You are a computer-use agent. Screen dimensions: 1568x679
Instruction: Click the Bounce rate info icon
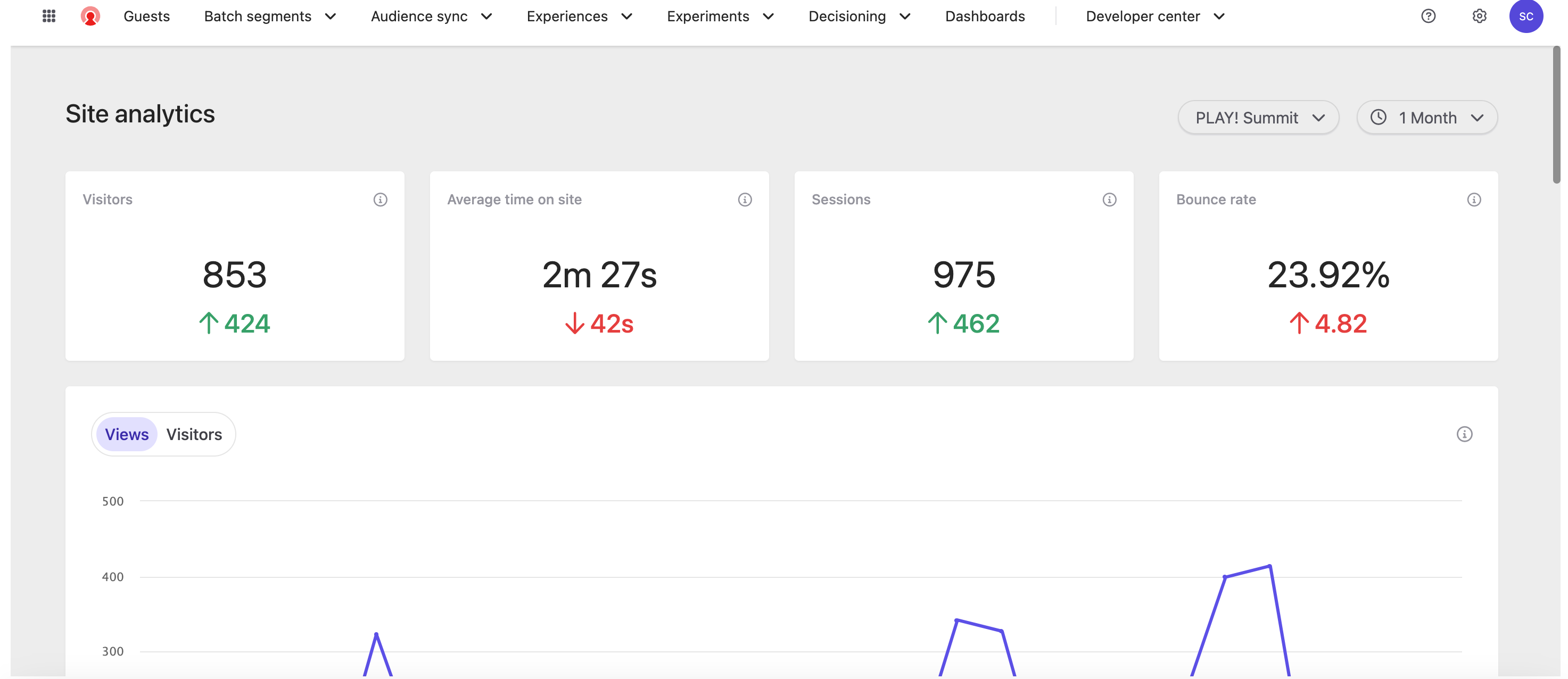(x=1474, y=200)
